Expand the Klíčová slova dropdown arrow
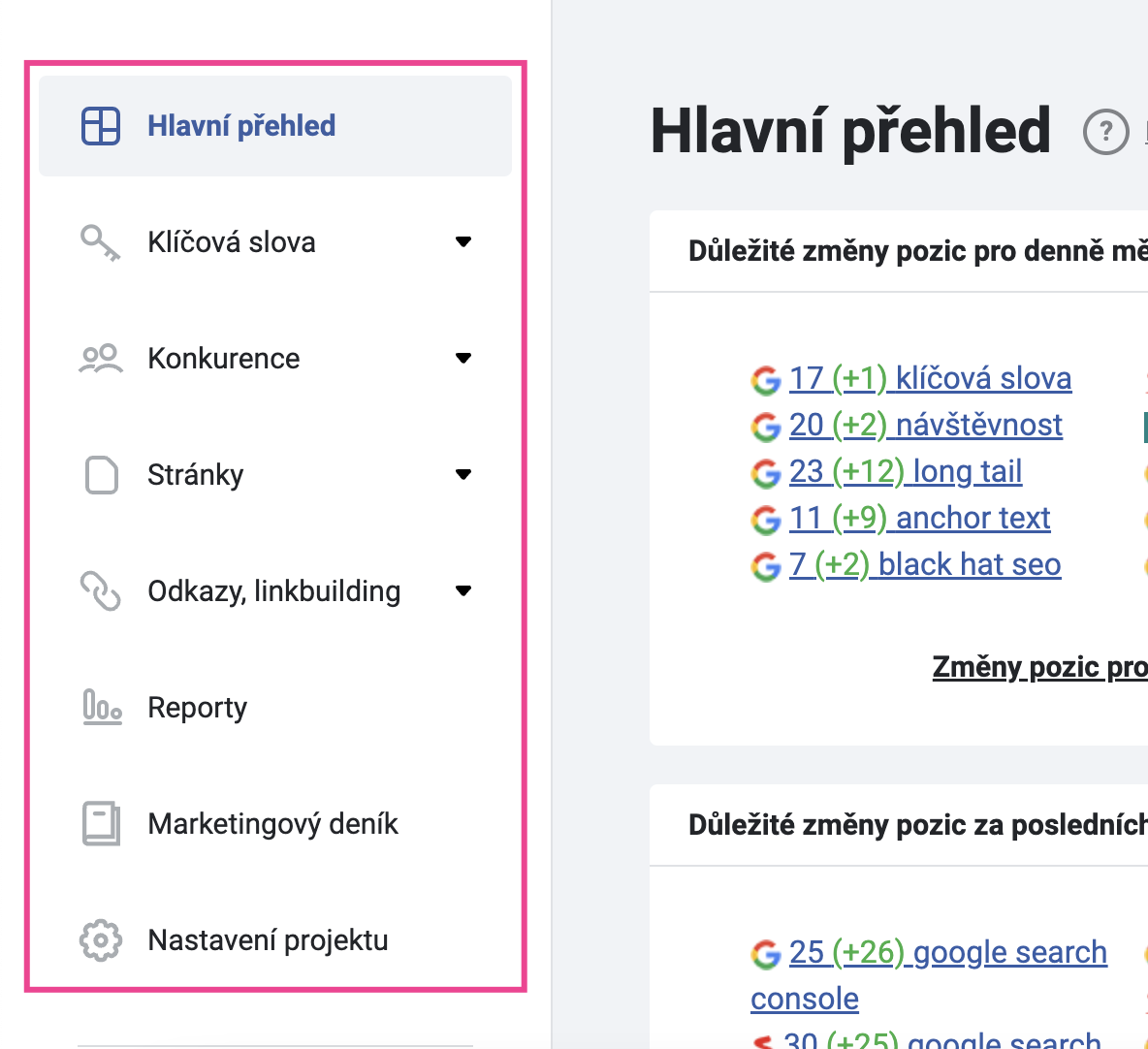The height and width of the screenshot is (1049, 1148). [x=462, y=241]
